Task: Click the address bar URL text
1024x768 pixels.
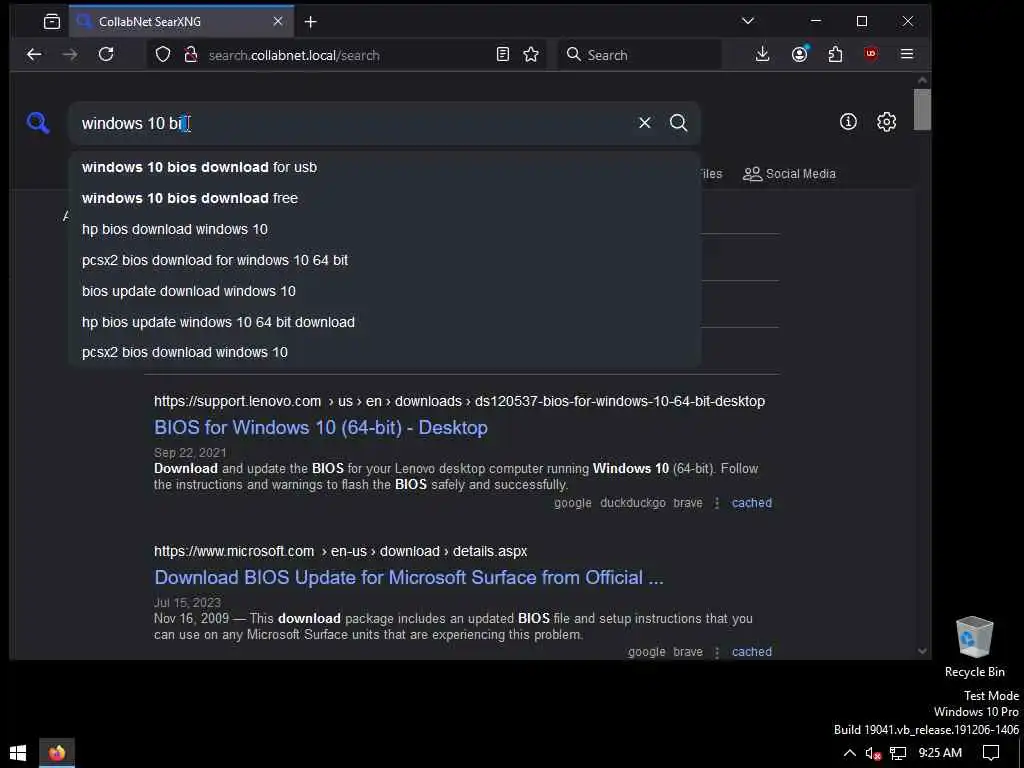Action: [294, 56]
